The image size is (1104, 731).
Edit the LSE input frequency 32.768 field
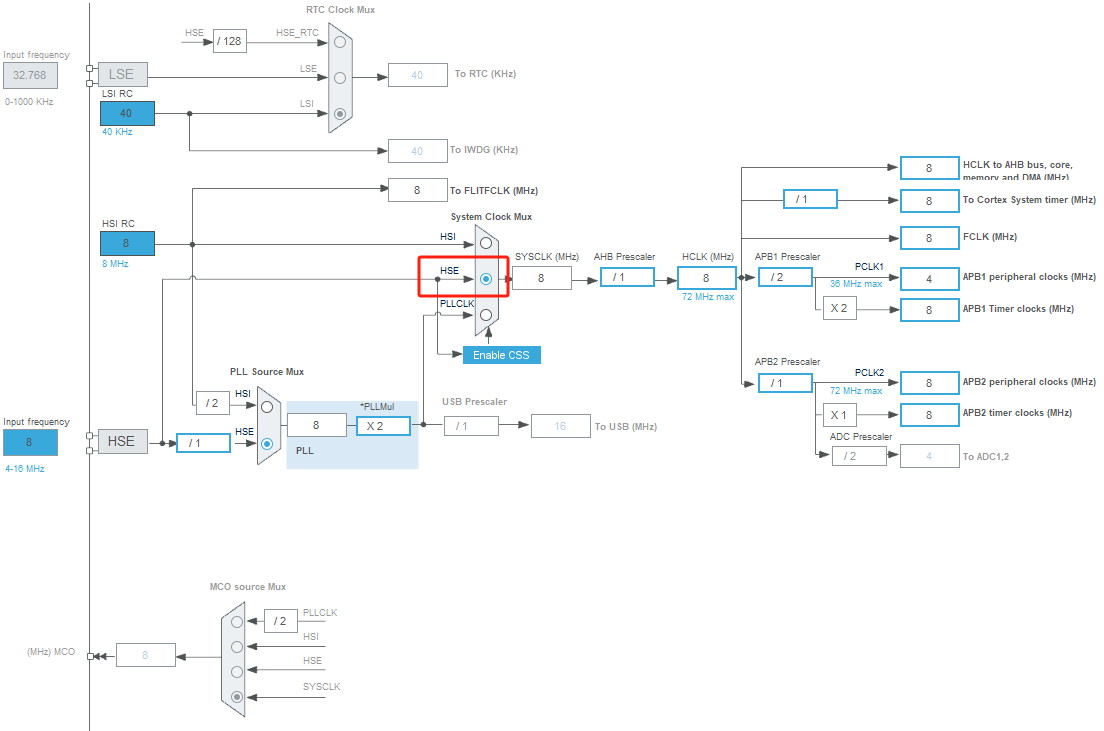click(29, 75)
